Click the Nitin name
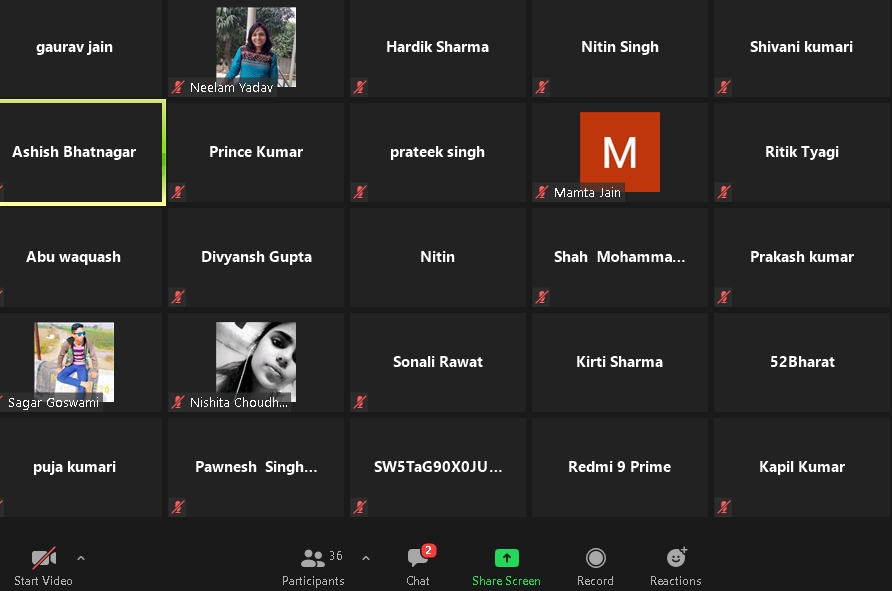The image size is (892, 591). pos(437,257)
